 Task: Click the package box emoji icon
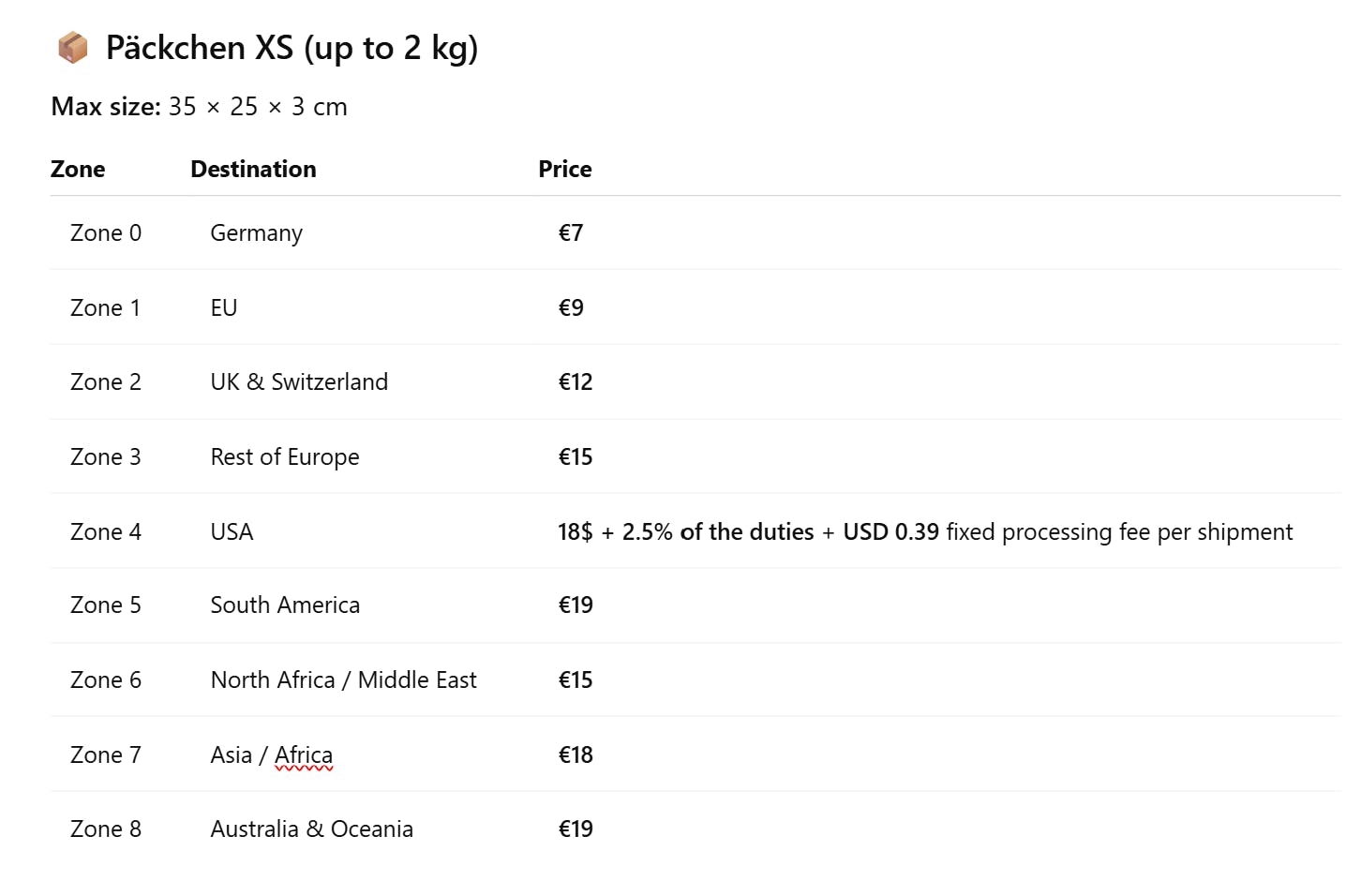(72, 47)
